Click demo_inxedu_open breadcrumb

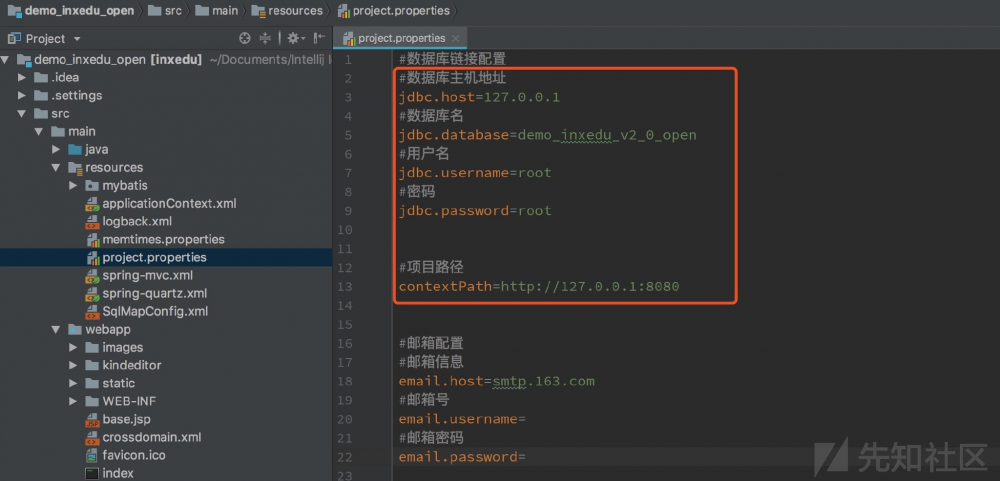pos(72,11)
